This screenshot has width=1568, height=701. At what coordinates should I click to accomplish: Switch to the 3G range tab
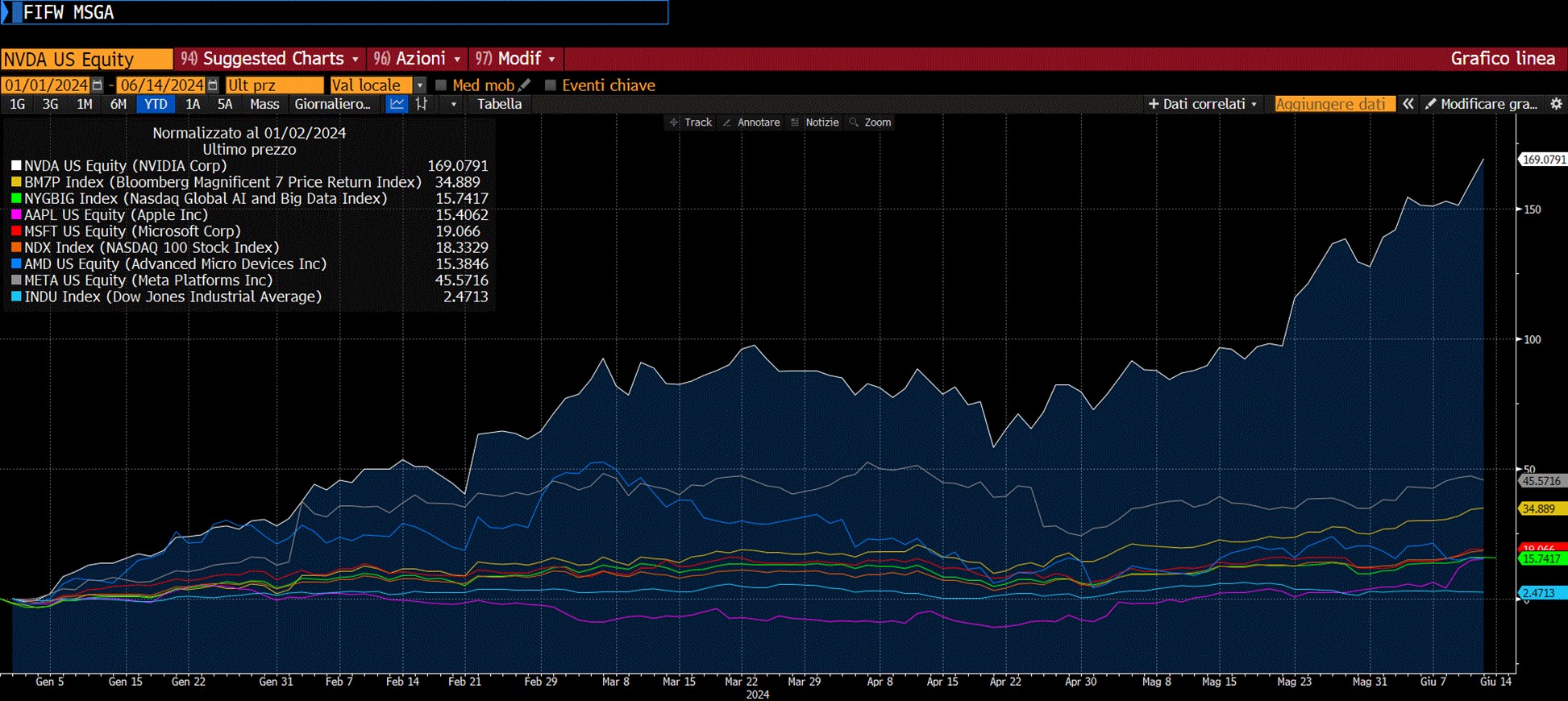[x=50, y=104]
